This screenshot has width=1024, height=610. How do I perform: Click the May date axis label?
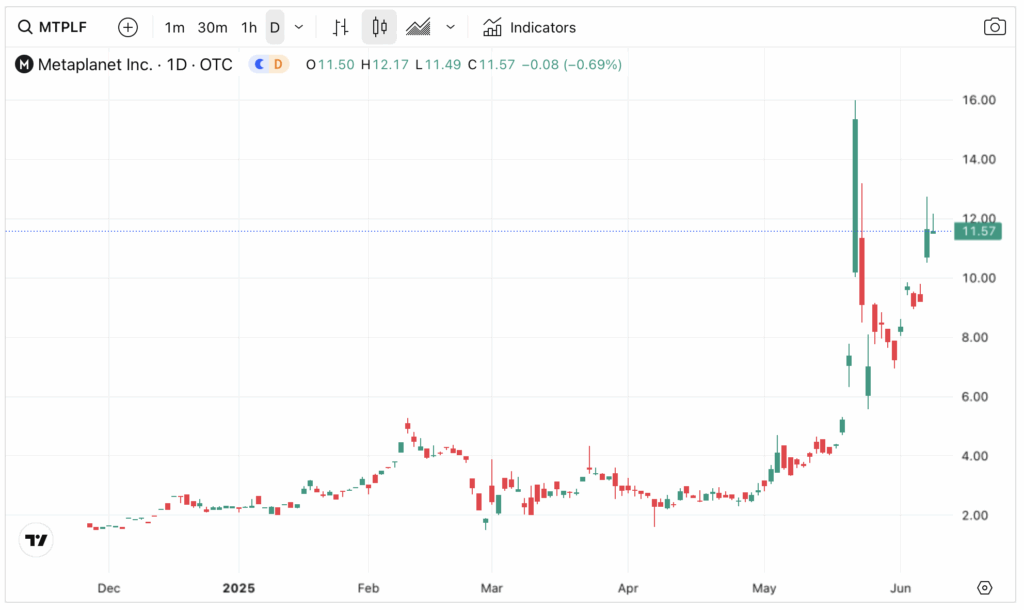(x=764, y=588)
